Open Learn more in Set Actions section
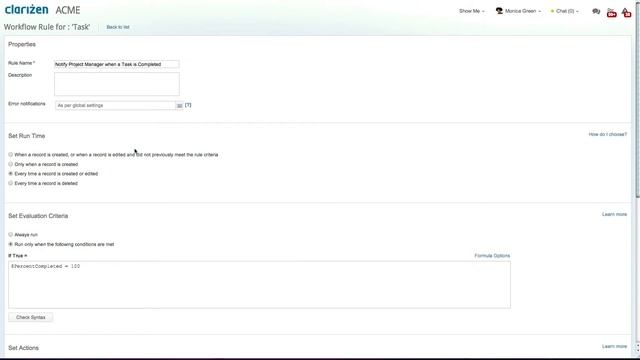Viewport: 640px width, 360px height. (614, 347)
